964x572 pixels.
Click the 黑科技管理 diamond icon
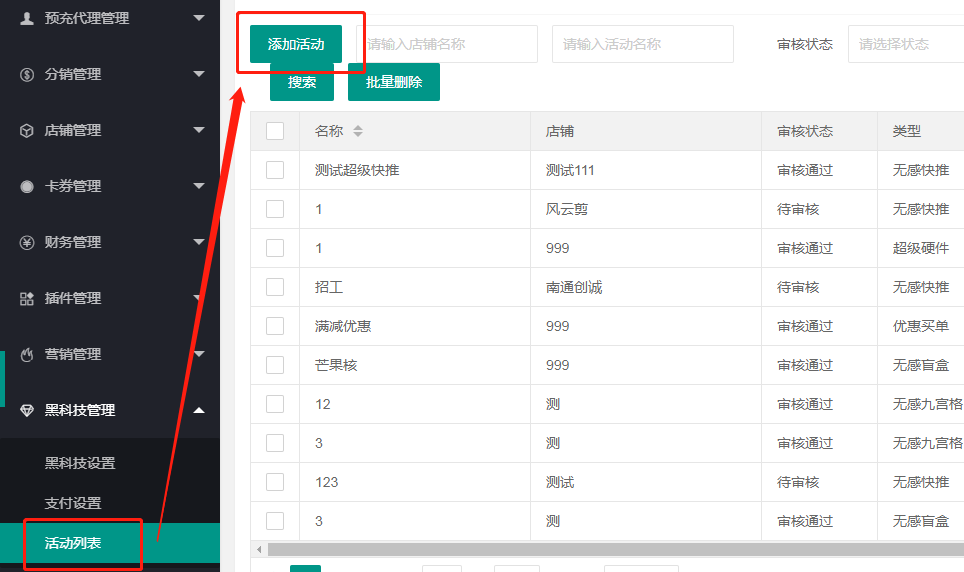point(26,411)
